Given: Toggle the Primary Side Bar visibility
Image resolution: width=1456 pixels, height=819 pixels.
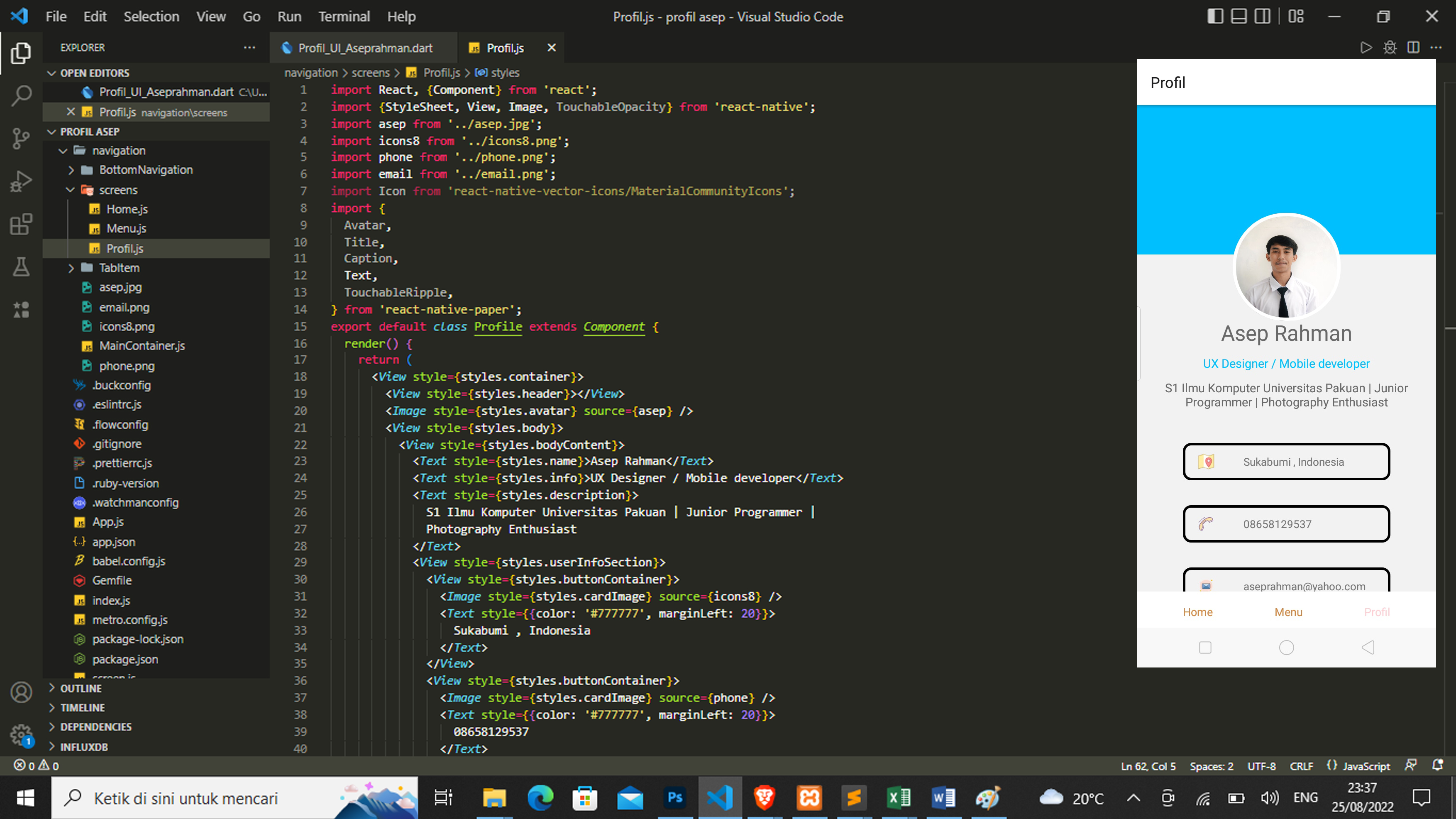Looking at the screenshot, I should (x=1215, y=16).
